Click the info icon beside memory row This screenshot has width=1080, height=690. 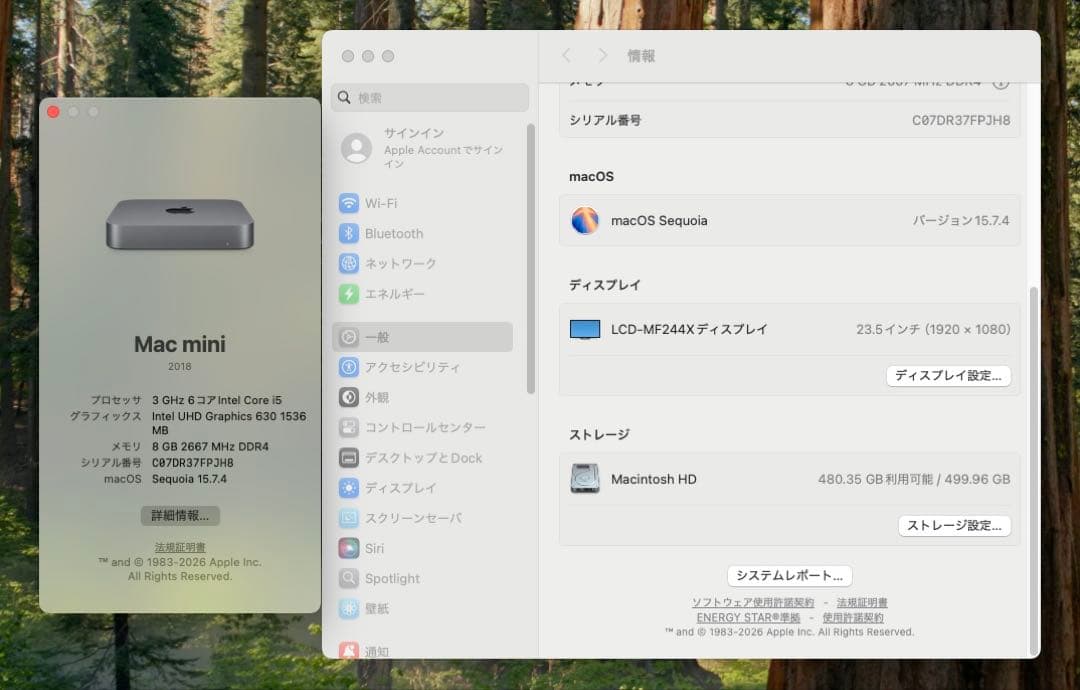[1001, 83]
